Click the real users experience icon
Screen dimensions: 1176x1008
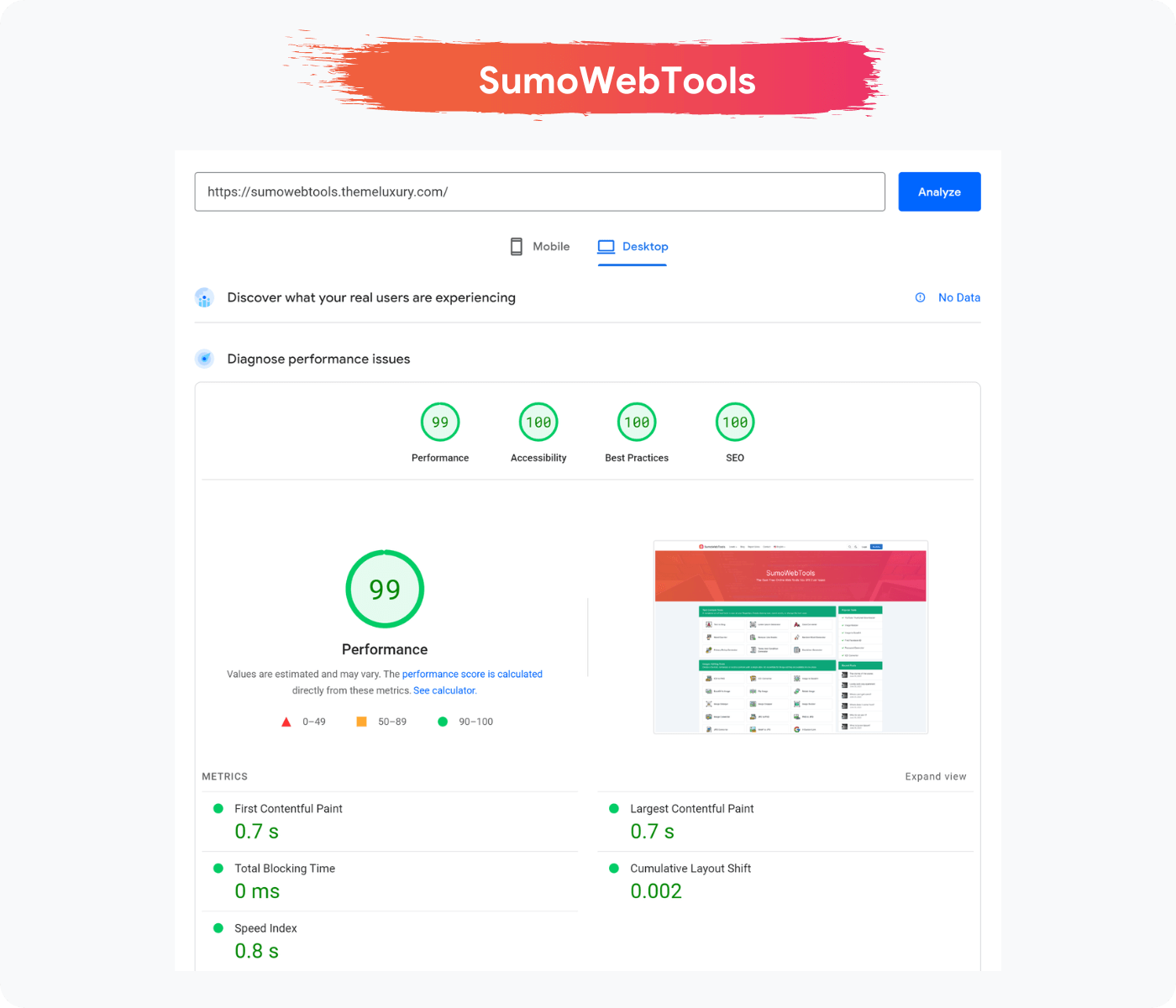204,297
